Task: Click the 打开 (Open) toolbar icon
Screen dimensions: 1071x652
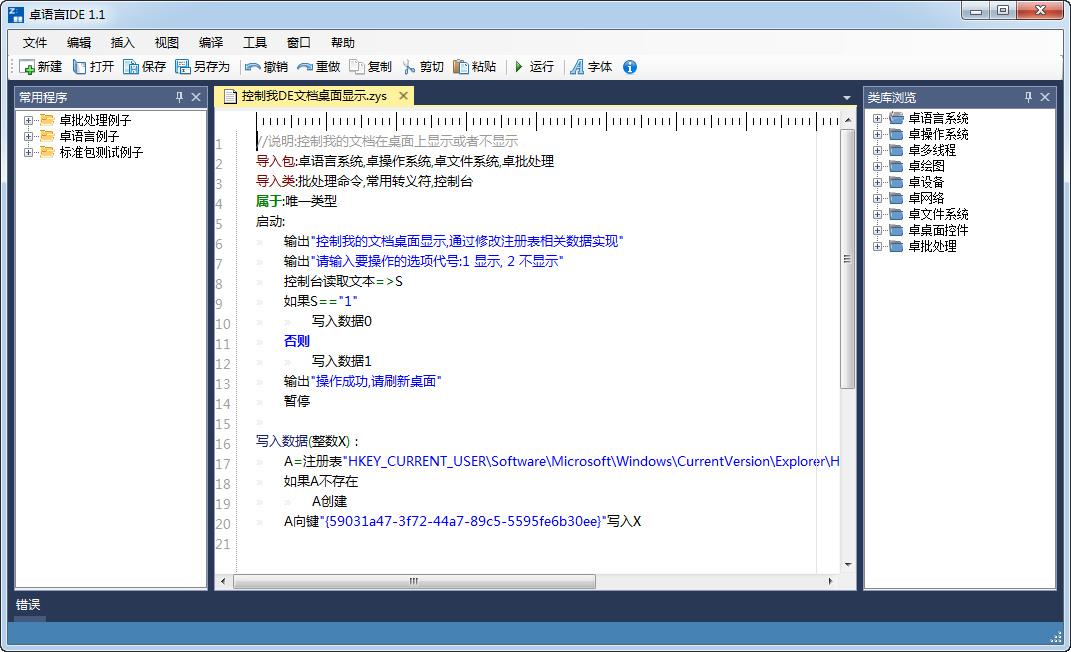Action: pos(79,67)
